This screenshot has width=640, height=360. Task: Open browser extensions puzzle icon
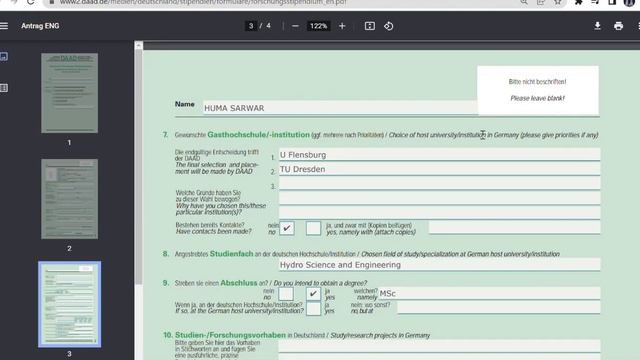578,2
